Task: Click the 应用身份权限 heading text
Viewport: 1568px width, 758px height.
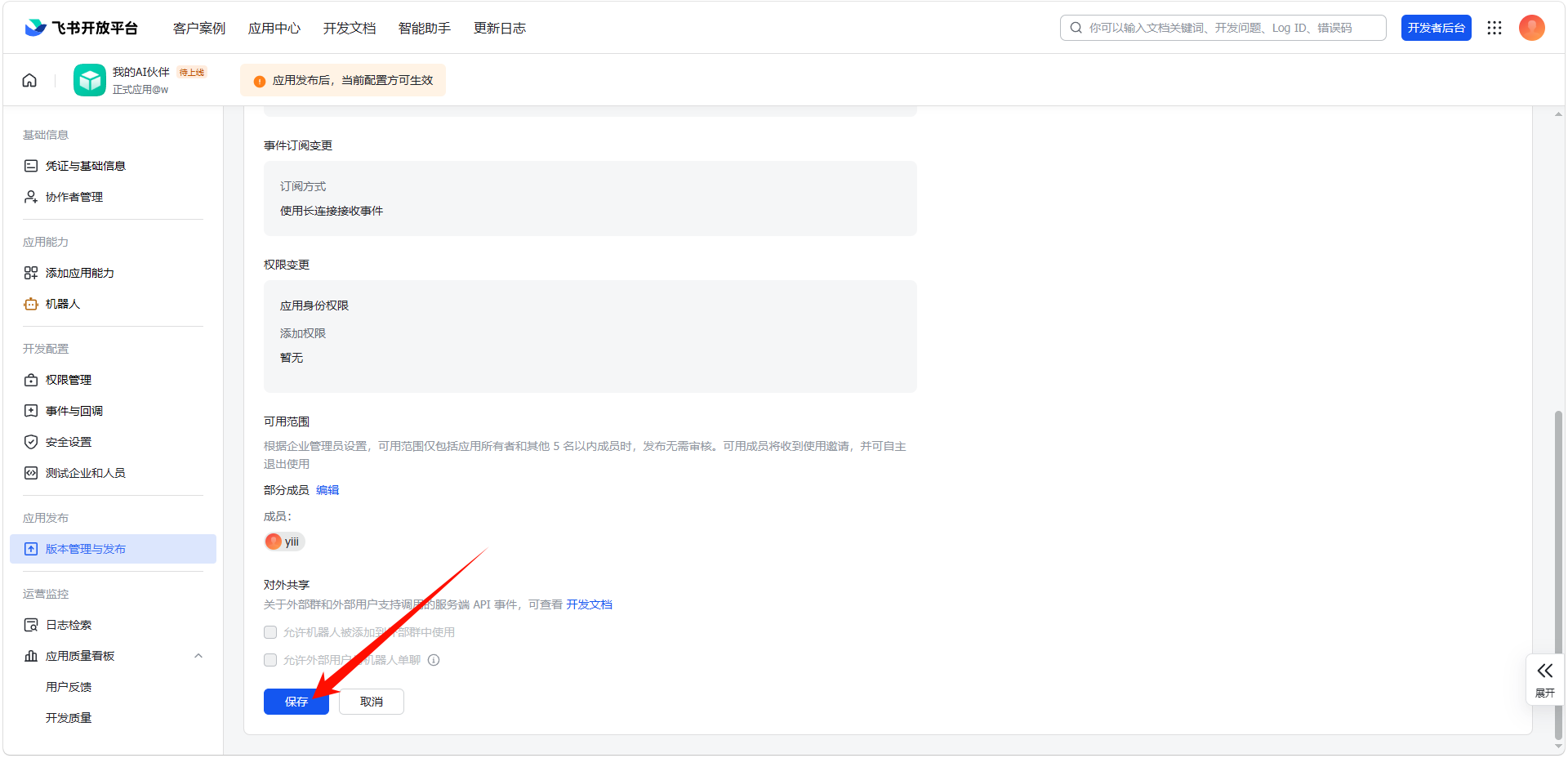Action: click(314, 305)
